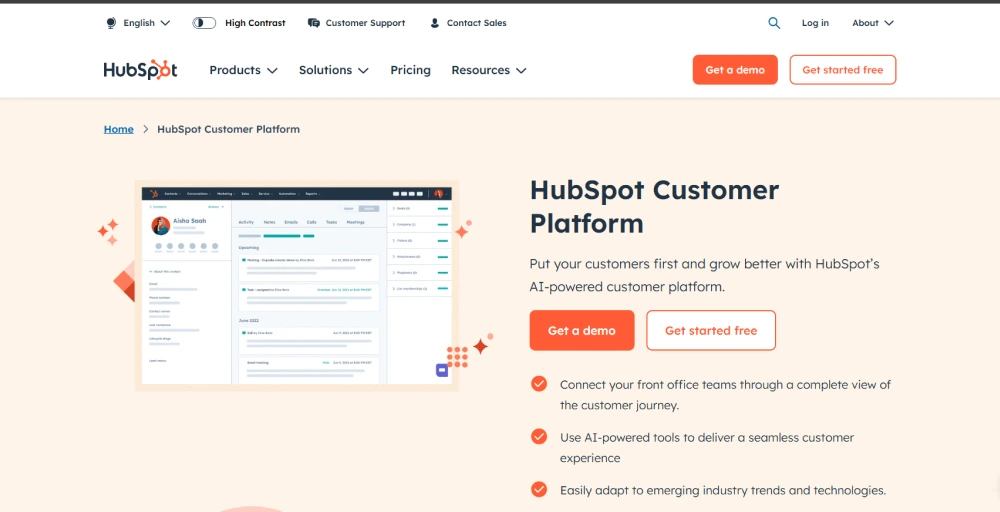Screen dimensions: 1000x512
Task: Go to the Pricing page
Action: click(x=410, y=70)
